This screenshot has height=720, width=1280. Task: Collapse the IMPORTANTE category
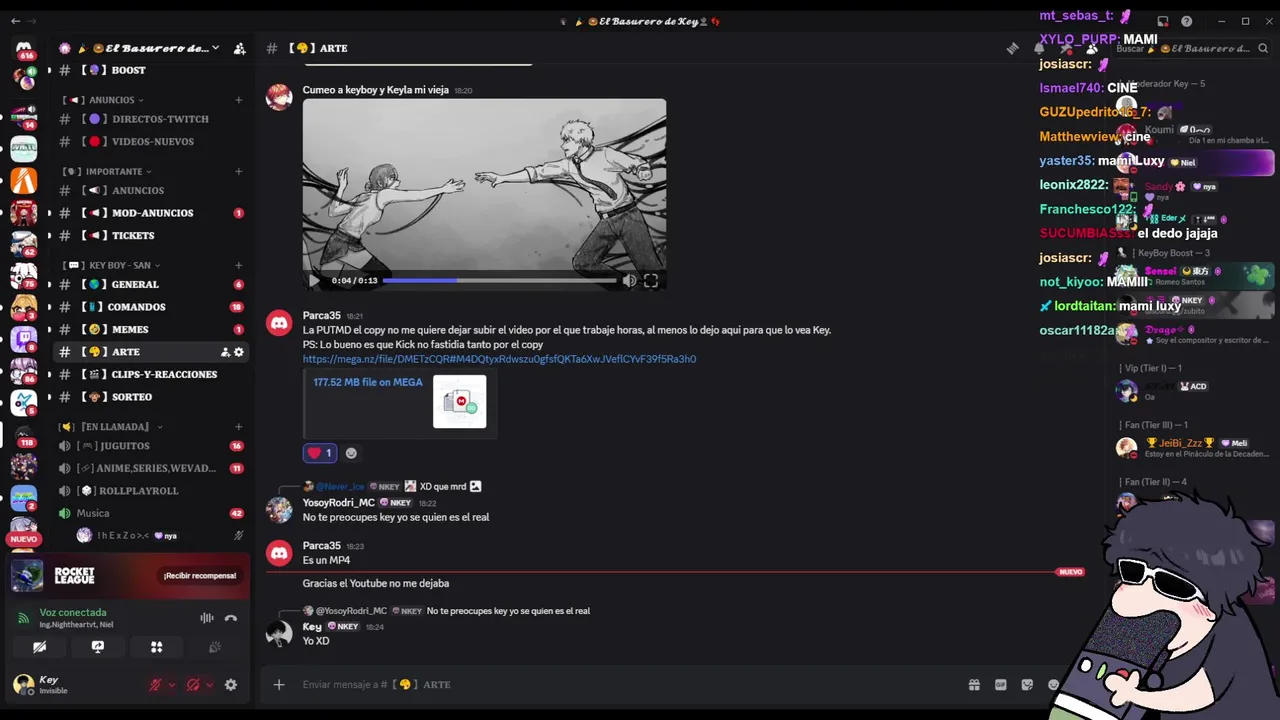108,172
